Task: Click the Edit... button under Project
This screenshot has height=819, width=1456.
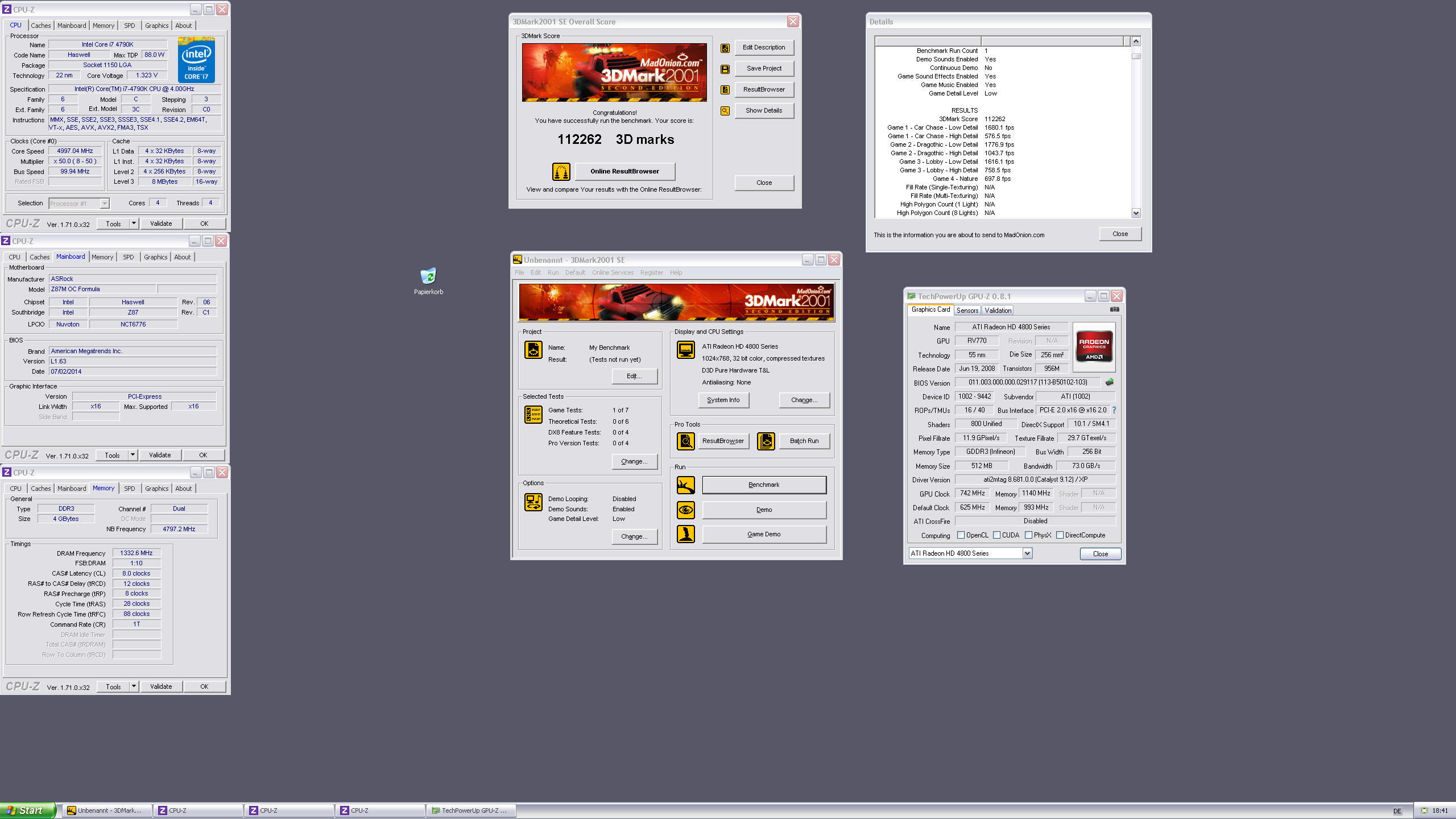Action: click(x=634, y=377)
